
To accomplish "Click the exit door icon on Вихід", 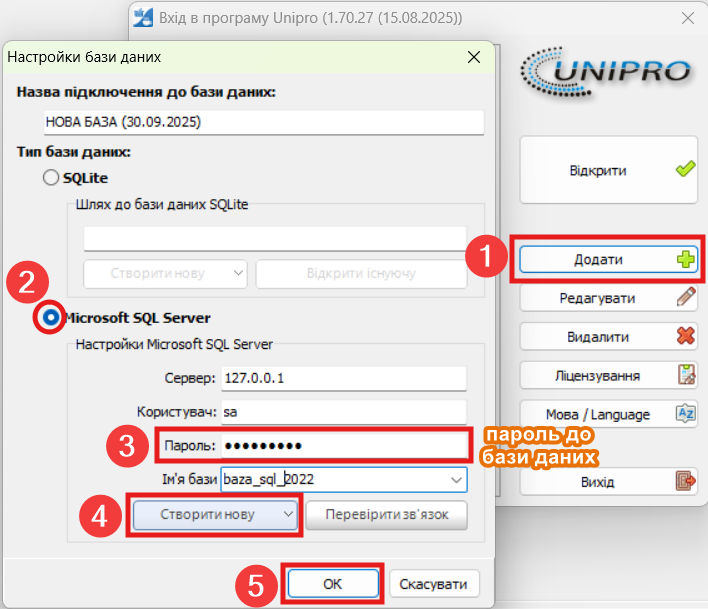I will 685,482.
